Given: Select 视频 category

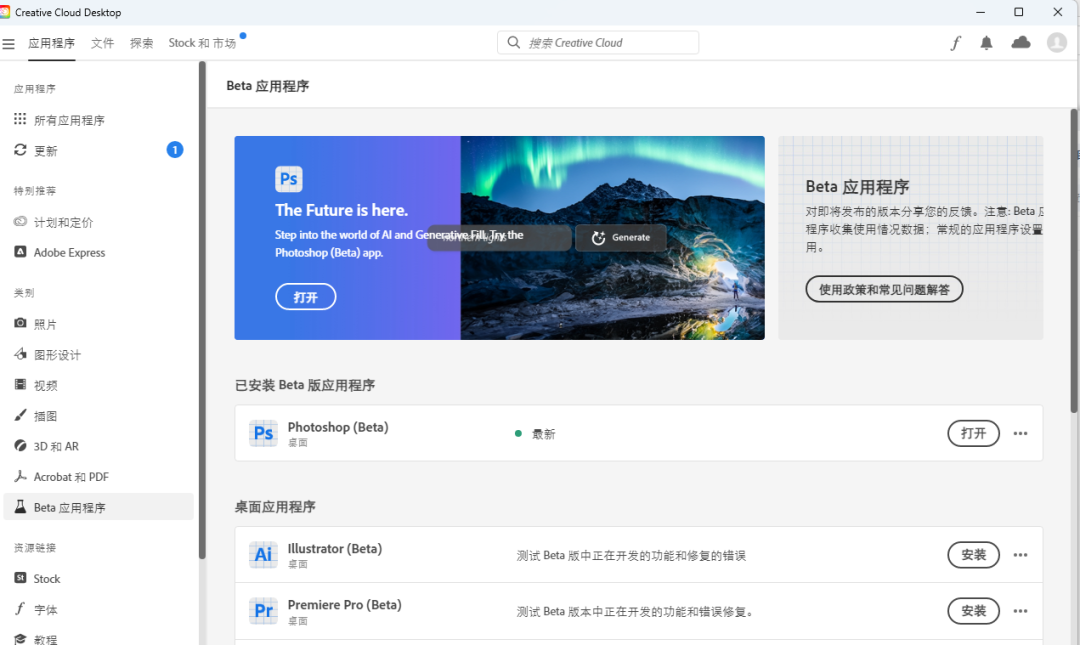Looking at the screenshot, I should click(98, 385).
